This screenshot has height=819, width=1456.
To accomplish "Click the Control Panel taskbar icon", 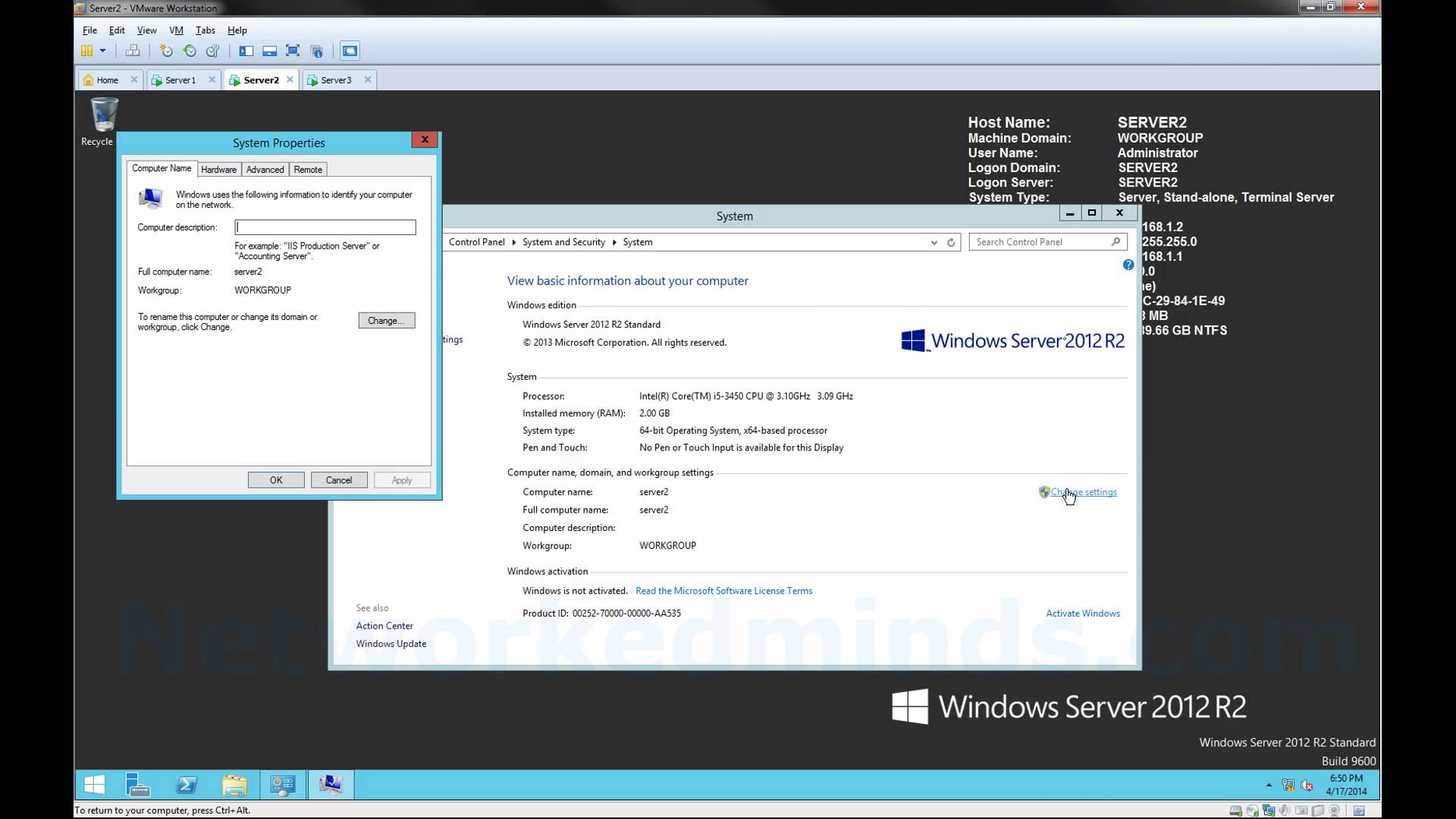I will coord(283,785).
